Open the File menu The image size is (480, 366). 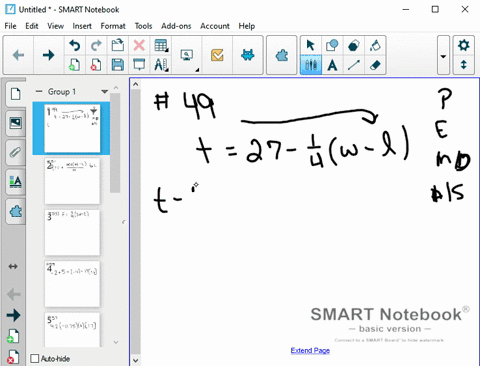[10, 26]
